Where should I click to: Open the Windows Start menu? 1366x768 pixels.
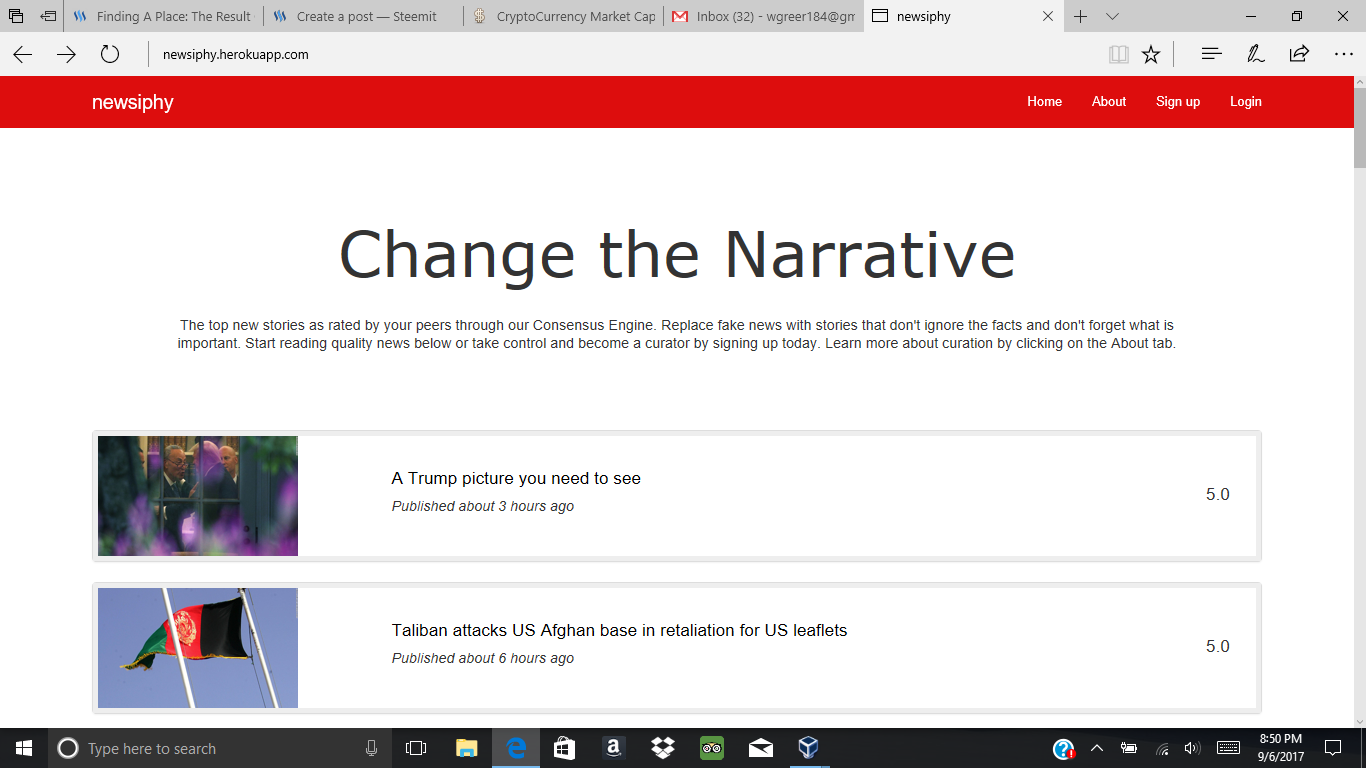click(24, 748)
